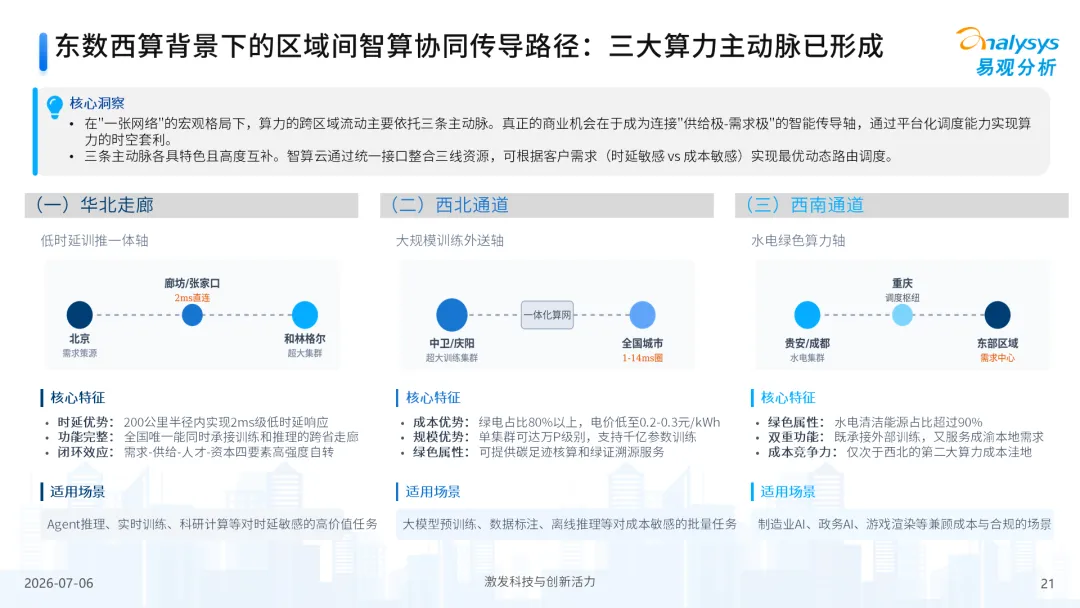Select the 北京 dark blue node circle
Viewport: 1080px width, 608px height.
[79, 315]
